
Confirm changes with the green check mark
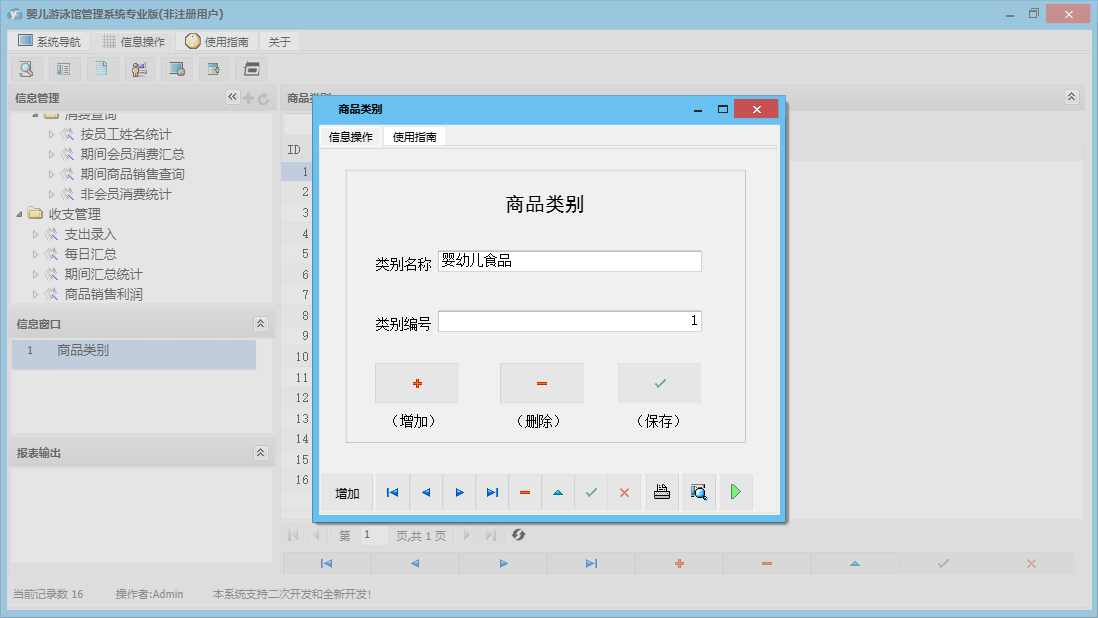(591, 492)
